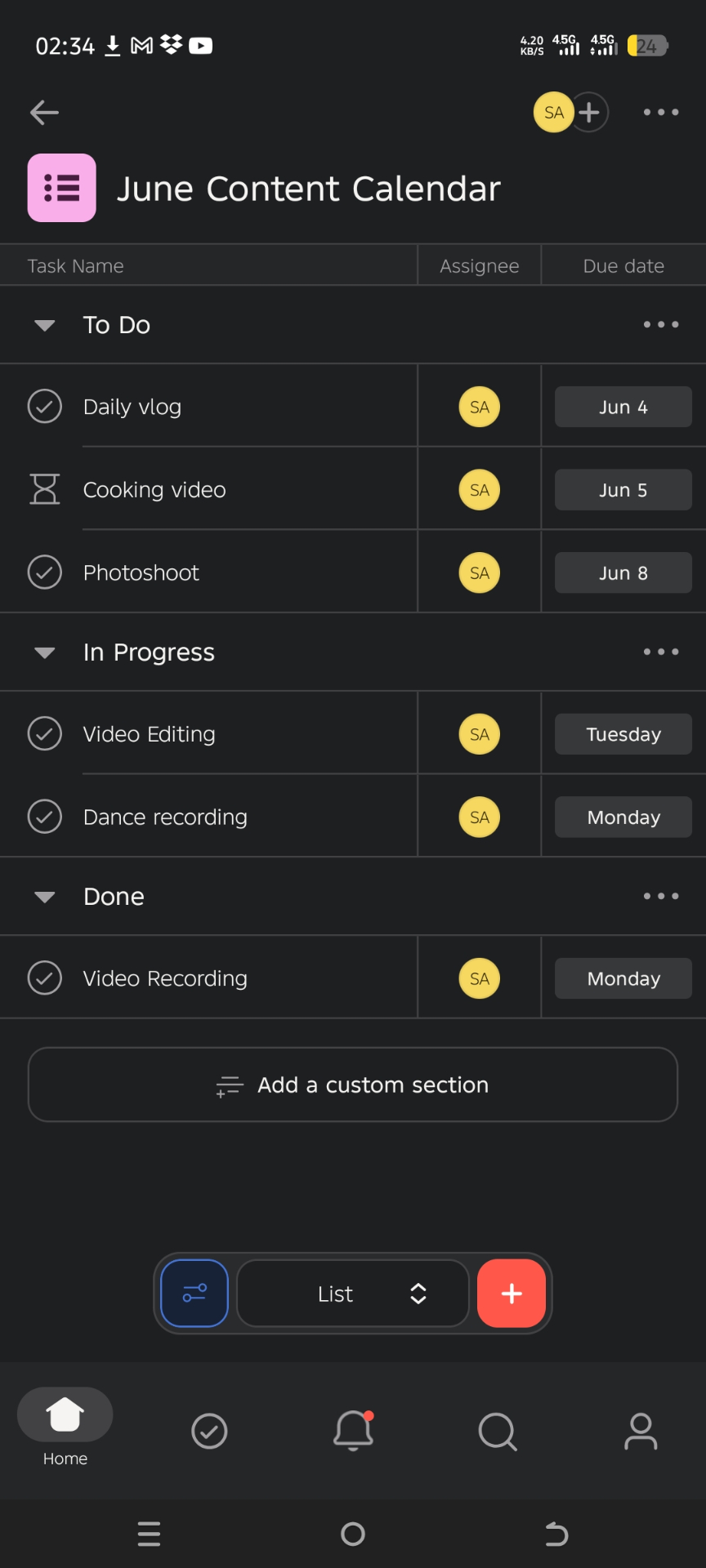Tap the Due date column header

pyautogui.click(x=623, y=265)
